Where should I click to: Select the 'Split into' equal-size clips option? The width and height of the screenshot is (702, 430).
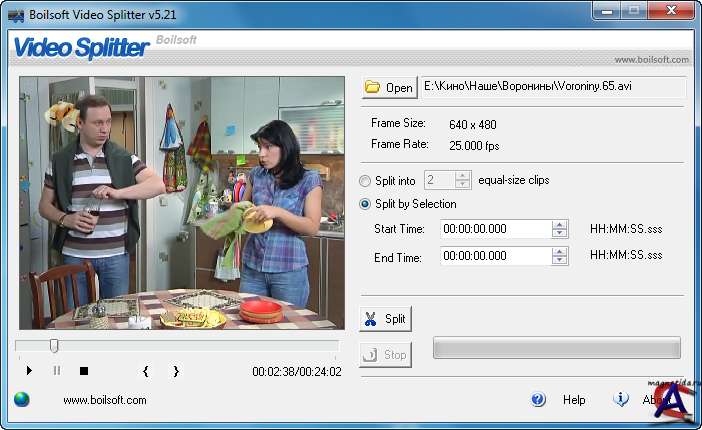click(366, 181)
